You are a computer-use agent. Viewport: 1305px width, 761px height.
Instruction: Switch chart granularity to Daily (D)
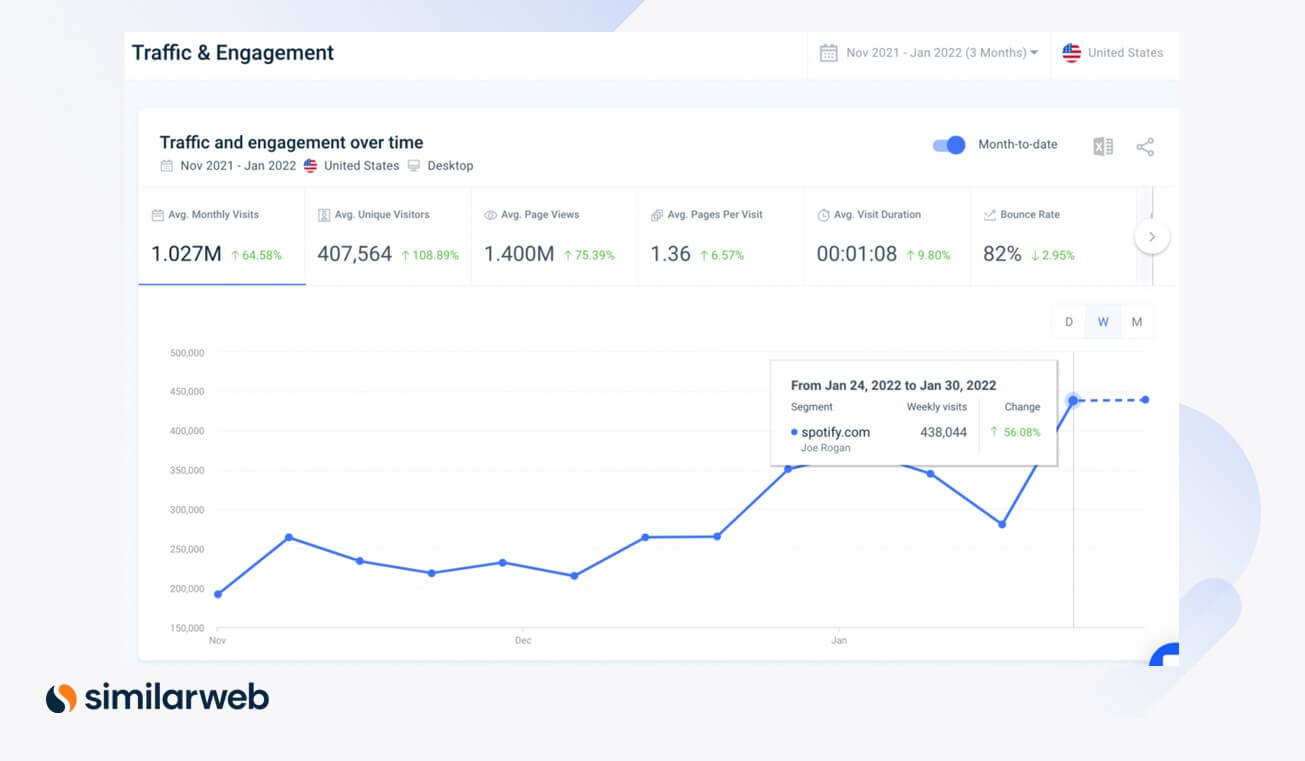[x=1069, y=322]
